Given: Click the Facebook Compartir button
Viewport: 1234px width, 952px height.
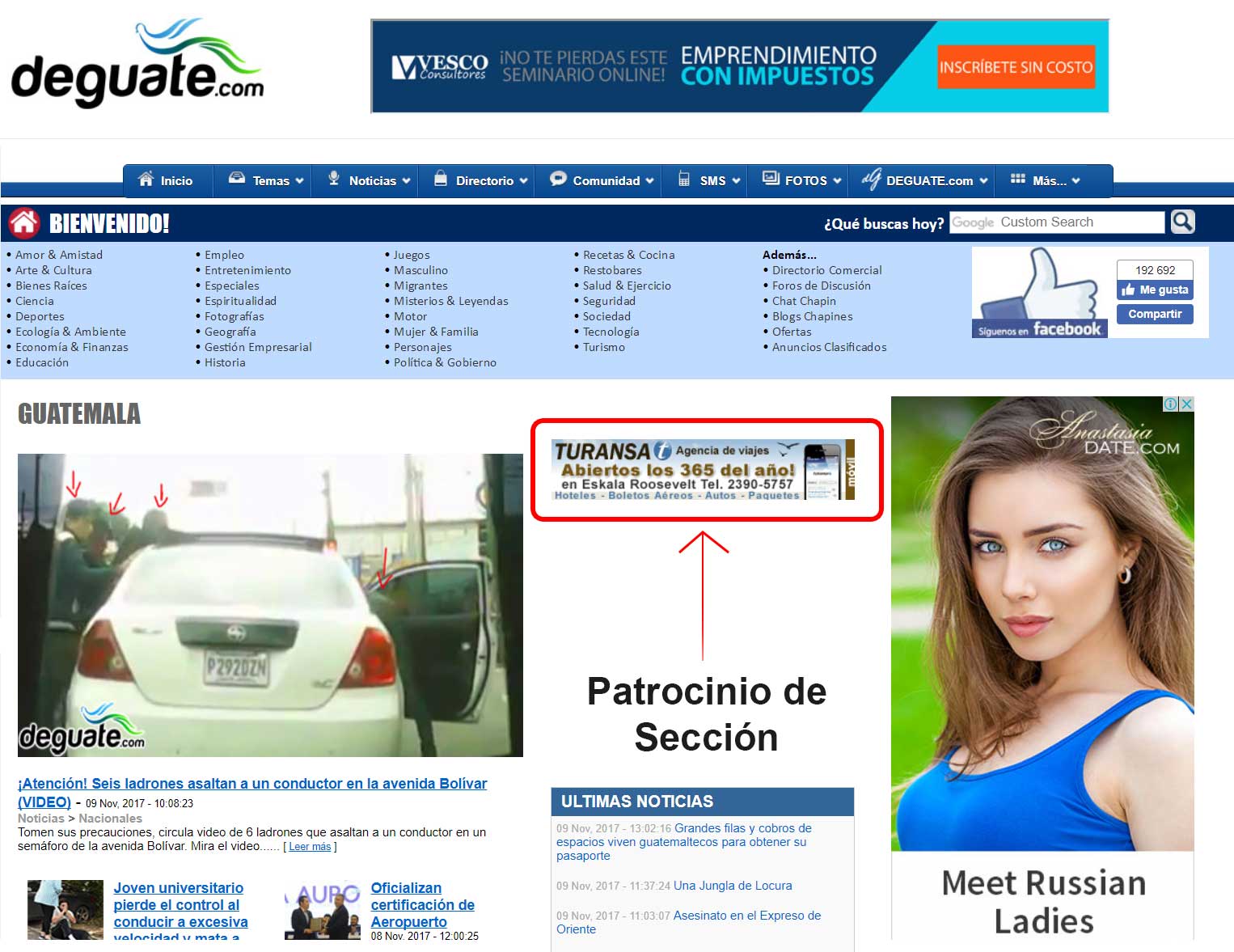Looking at the screenshot, I should (1155, 314).
